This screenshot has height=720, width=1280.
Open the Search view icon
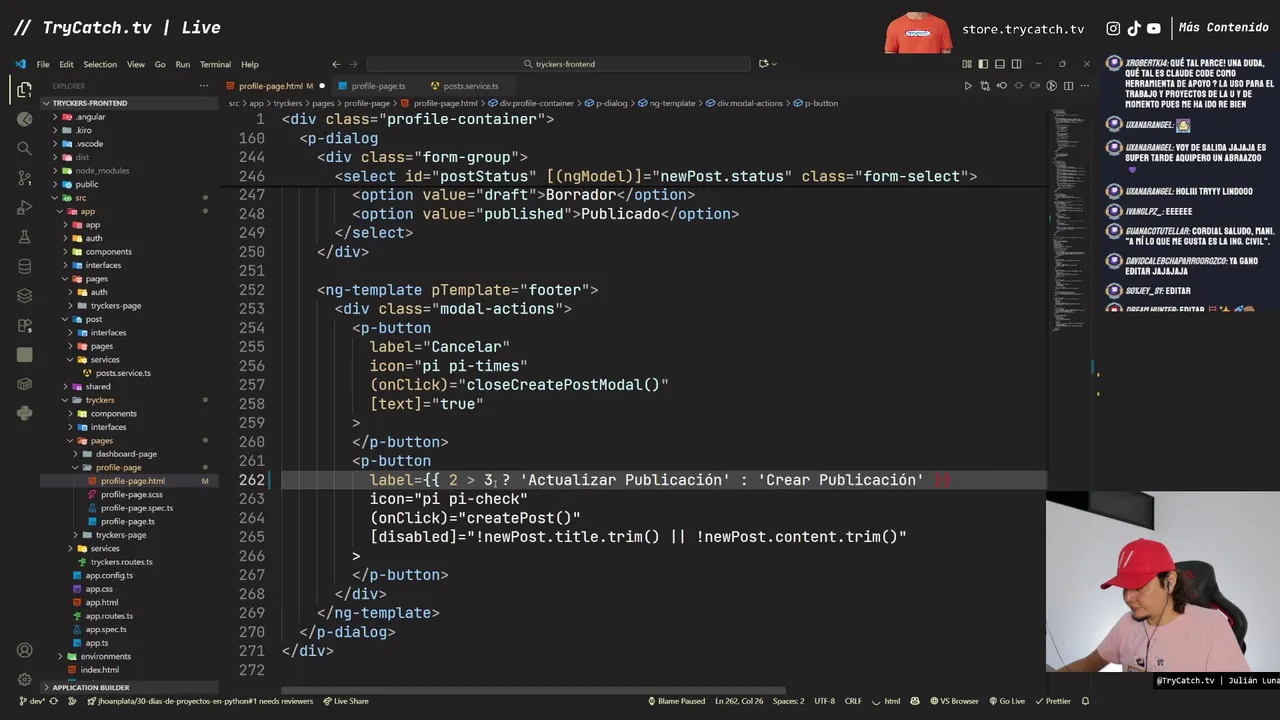24,148
